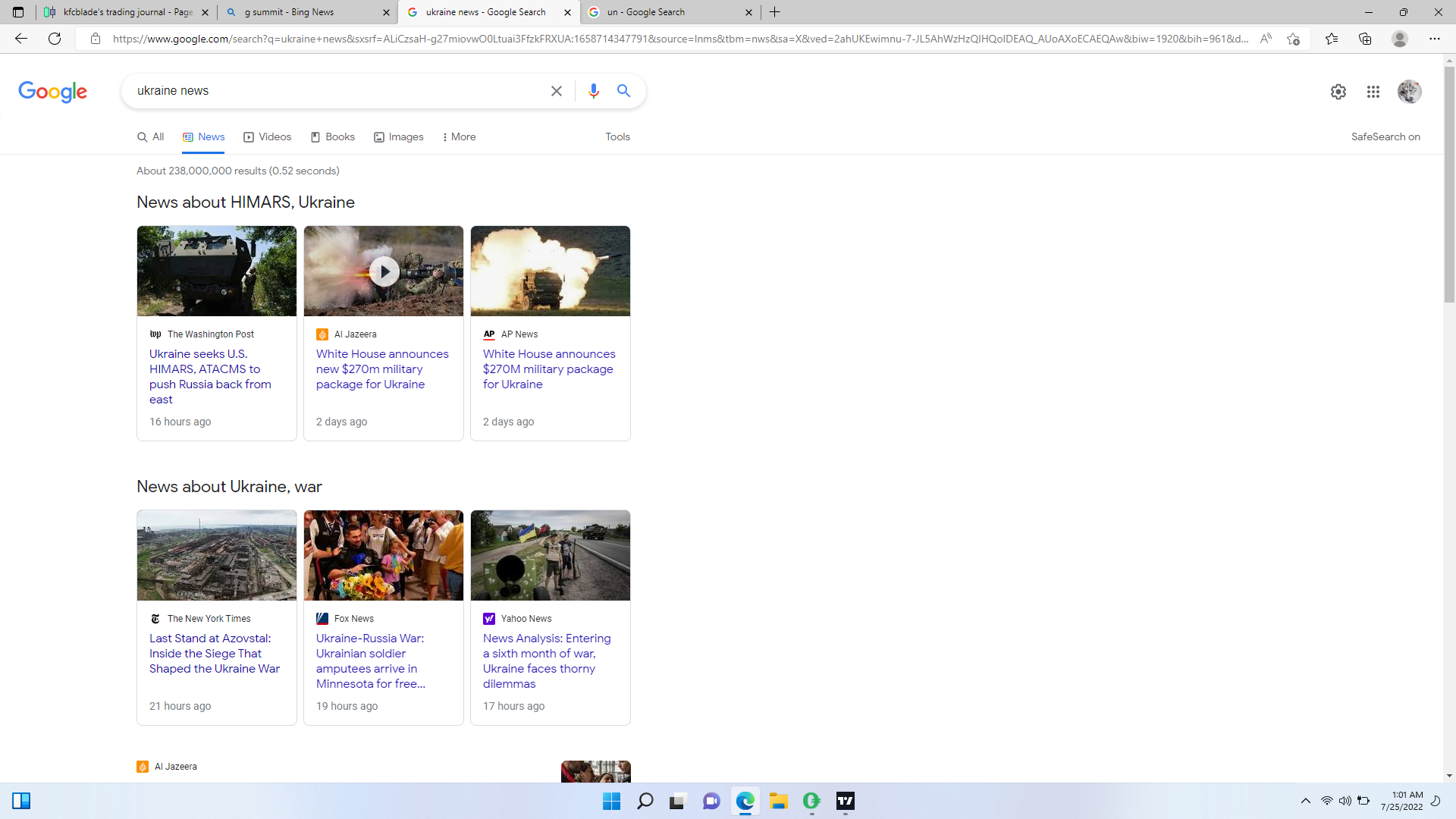This screenshot has width=1456, height=819.
Task: Open Google apps grid menu
Action: (1373, 92)
